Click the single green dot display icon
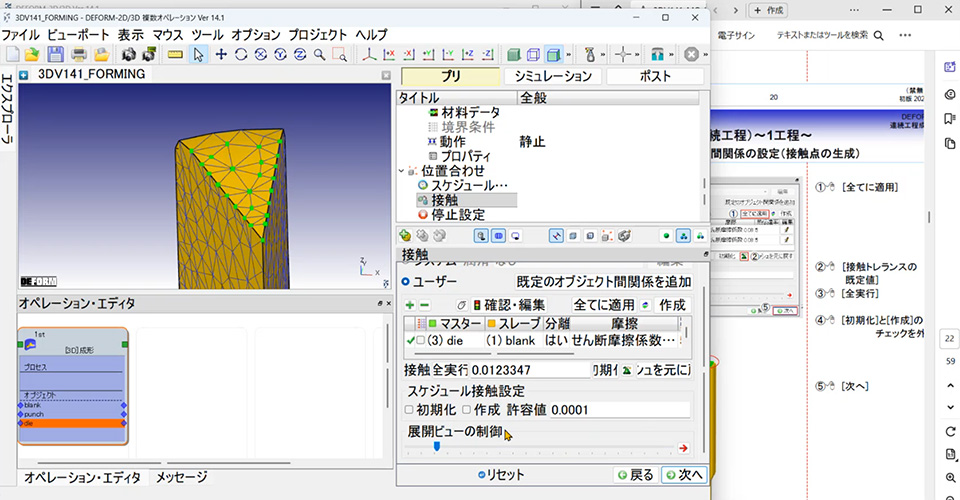Image resolution: width=960 pixels, height=500 pixels. (x=666, y=236)
